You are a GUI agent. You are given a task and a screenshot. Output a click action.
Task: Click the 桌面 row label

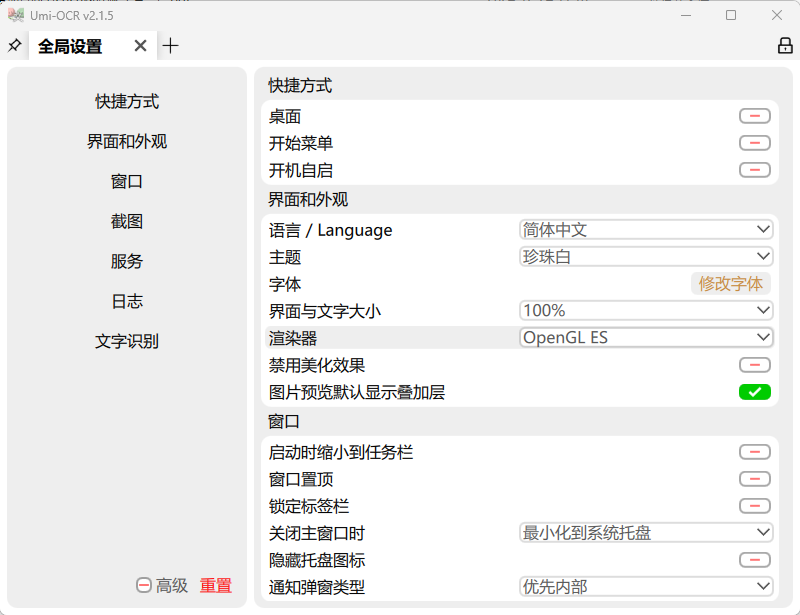pyautogui.click(x=285, y=116)
